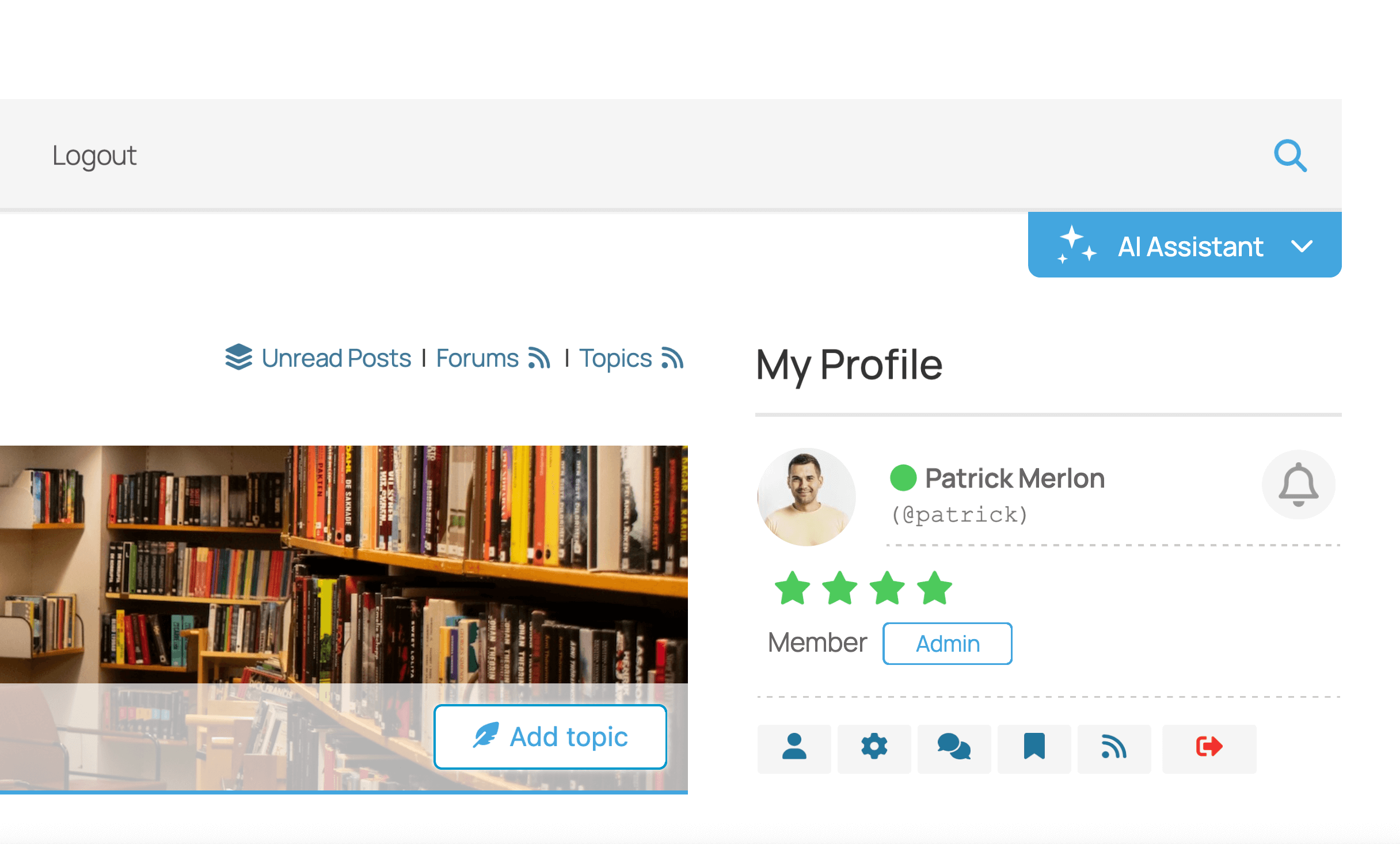This screenshot has height=844, width=1400.
Task: Open the Admin view
Action: click(x=947, y=643)
